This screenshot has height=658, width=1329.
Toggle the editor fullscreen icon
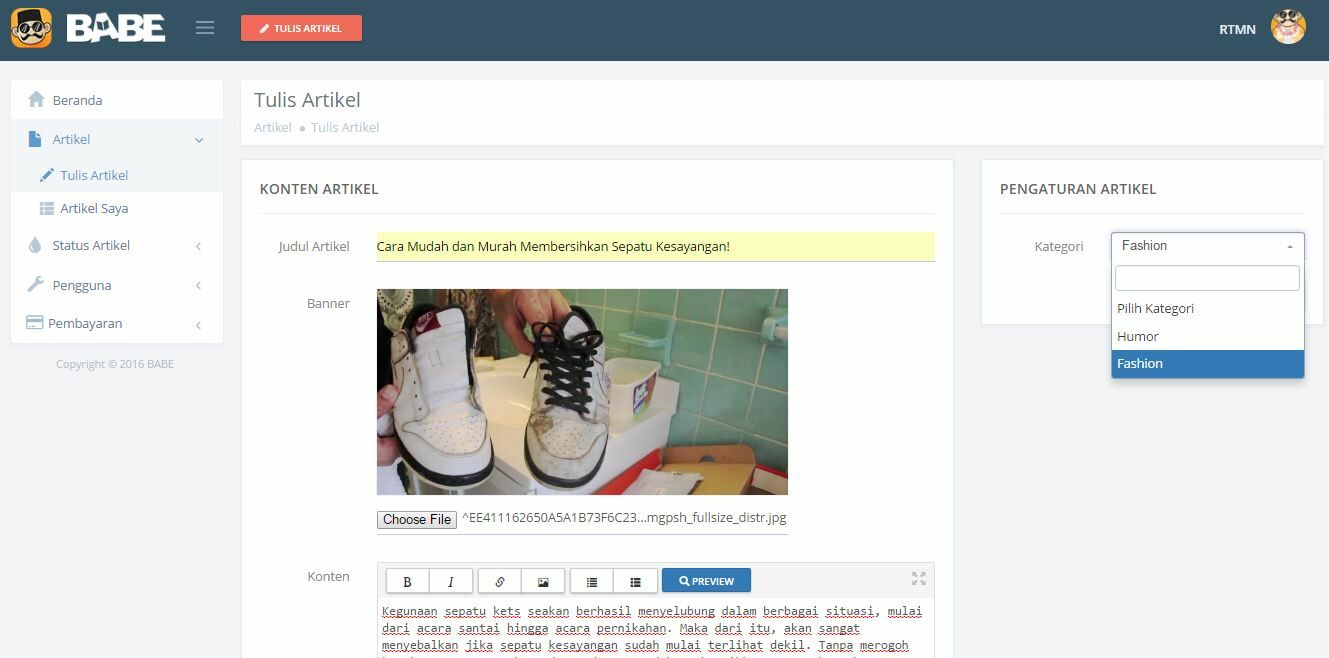(x=919, y=579)
